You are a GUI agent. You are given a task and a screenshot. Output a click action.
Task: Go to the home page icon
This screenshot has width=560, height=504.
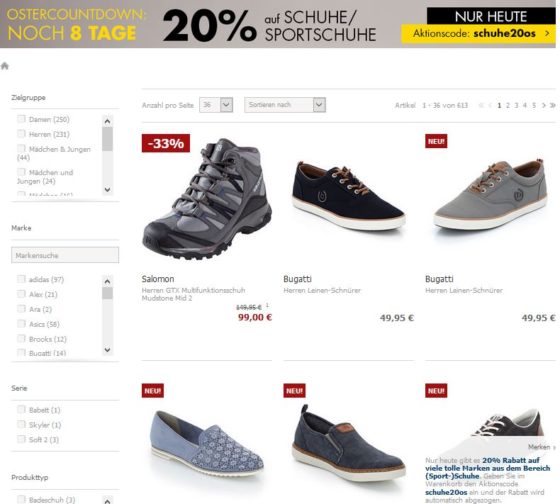5,66
